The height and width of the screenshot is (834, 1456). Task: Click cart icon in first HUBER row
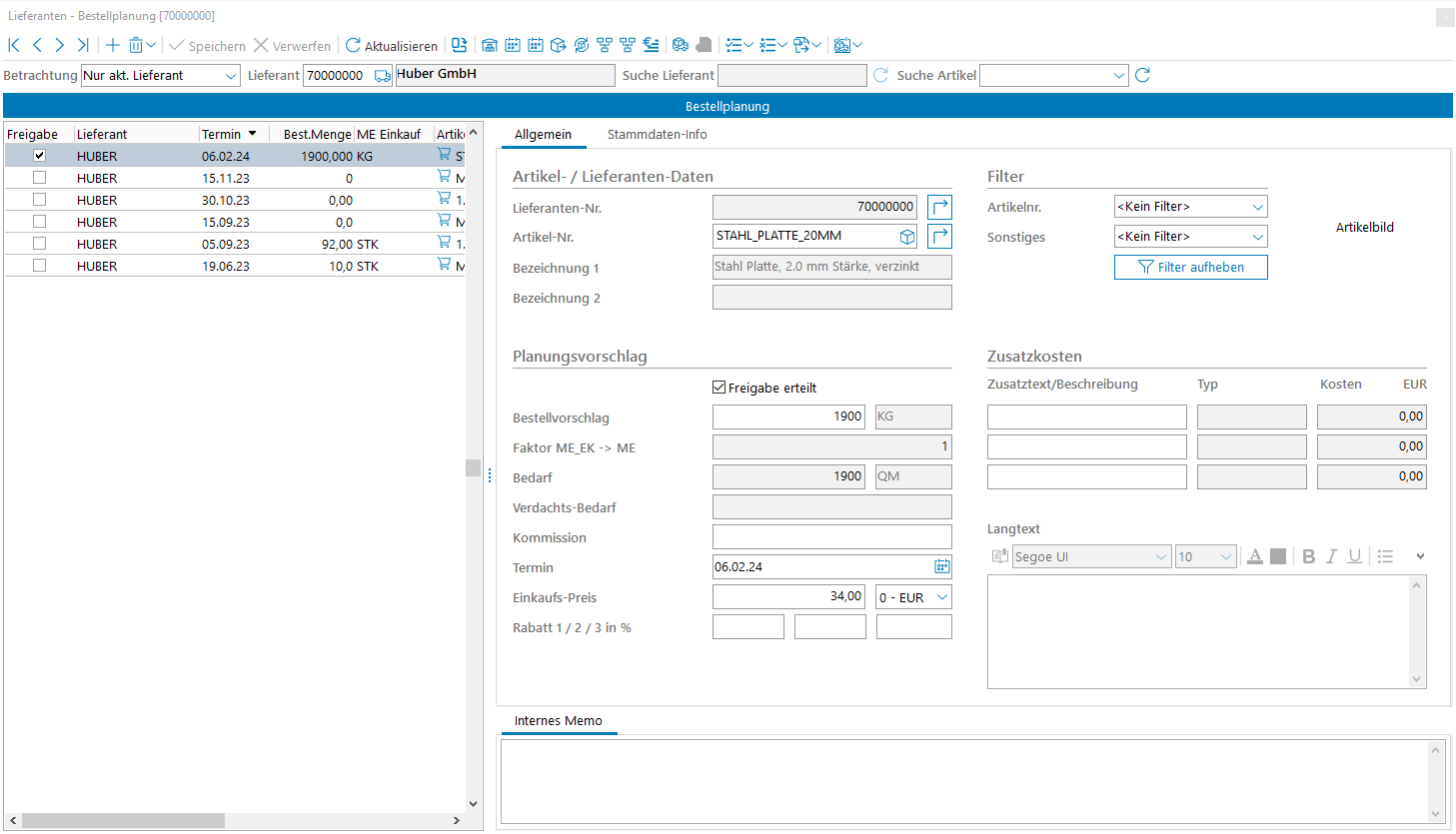[x=444, y=155]
